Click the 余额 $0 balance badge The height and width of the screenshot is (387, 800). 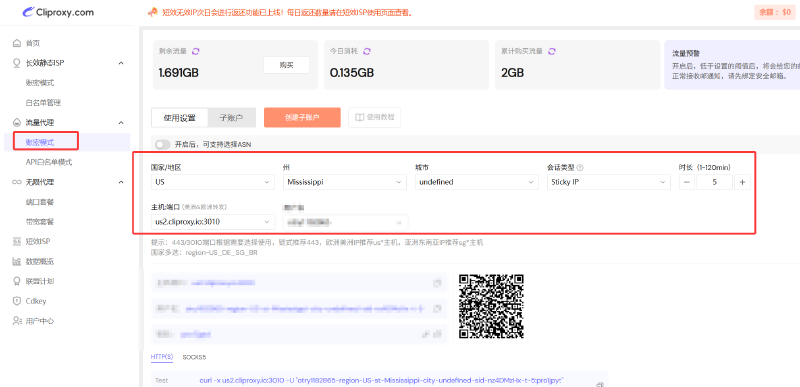click(774, 12)
